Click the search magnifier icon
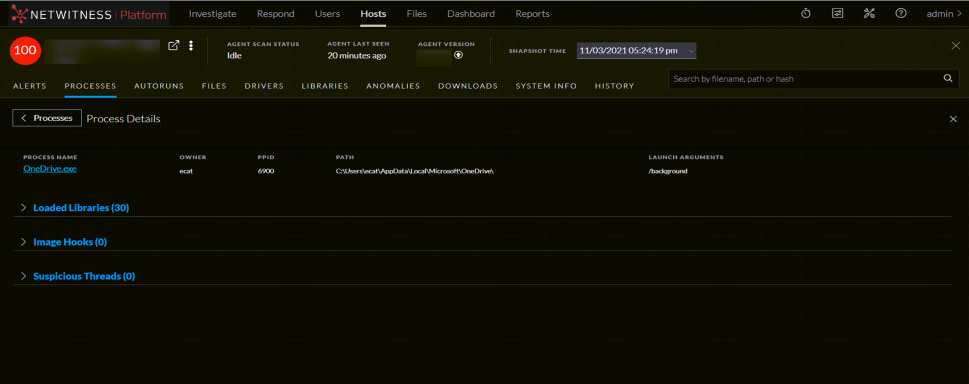 [x=947, y=79]
